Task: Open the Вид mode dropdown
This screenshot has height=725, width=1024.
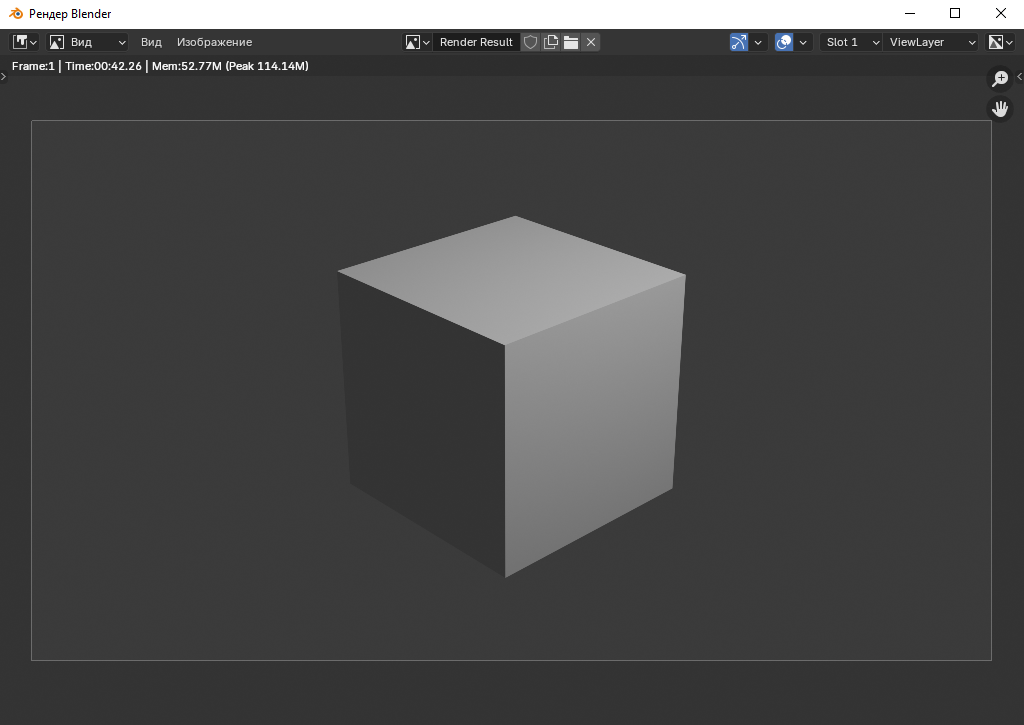Action: (88, 42)
